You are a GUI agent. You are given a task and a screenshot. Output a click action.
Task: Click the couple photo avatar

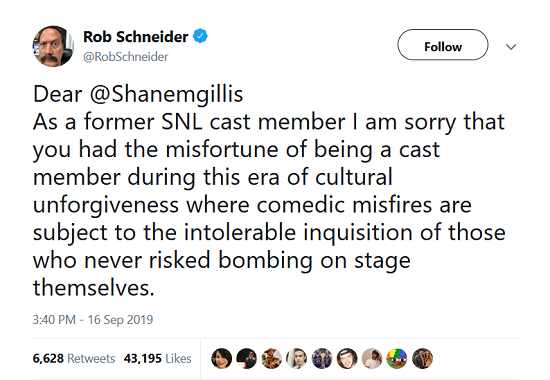(x=422, y=359)
